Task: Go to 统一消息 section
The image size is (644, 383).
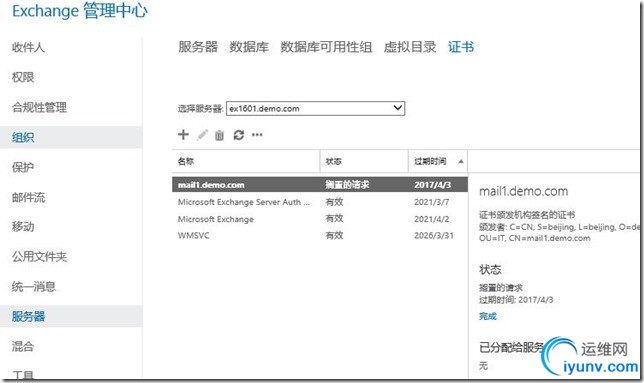Action: [34, 287]
